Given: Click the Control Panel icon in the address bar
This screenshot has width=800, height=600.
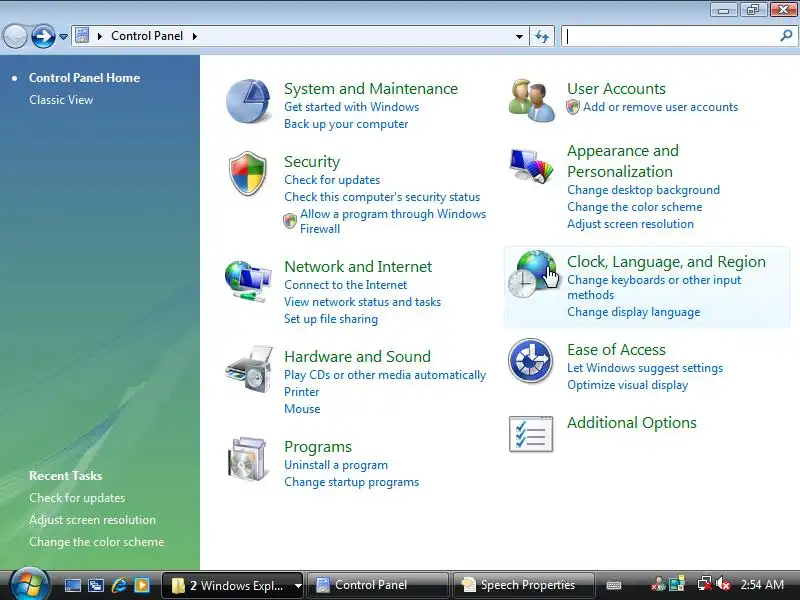Looking at the screenshot, I should 82,36.
